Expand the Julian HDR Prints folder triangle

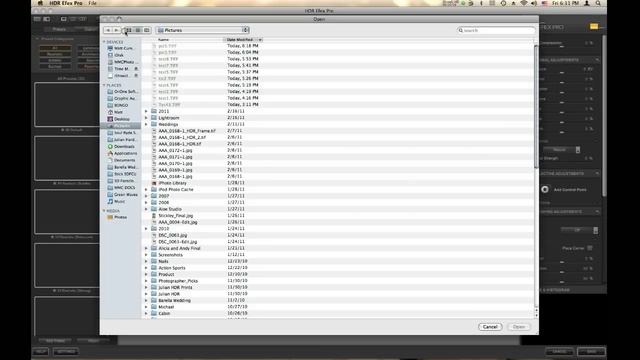(146, 287)
